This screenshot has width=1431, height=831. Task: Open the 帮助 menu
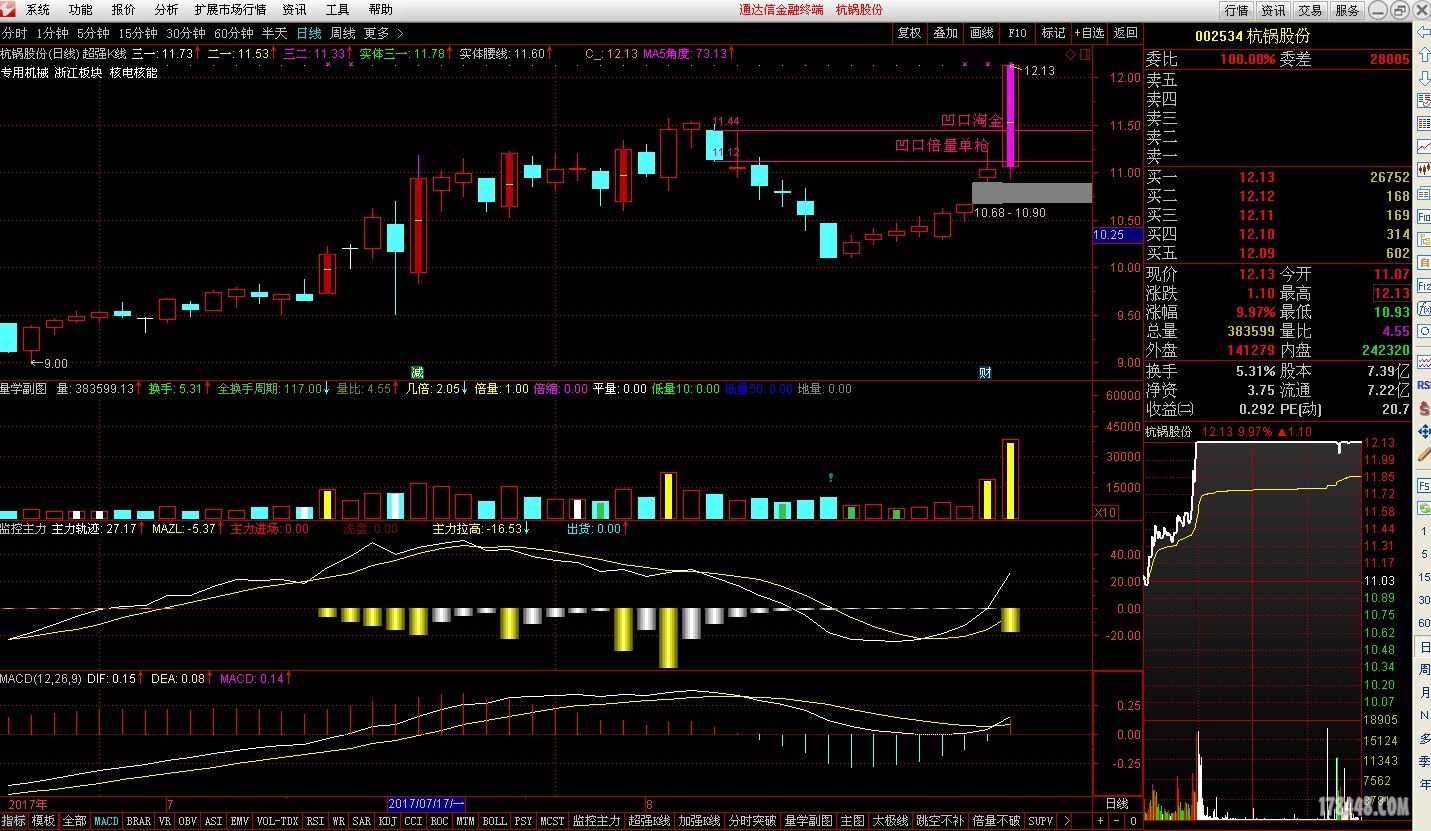380,10
